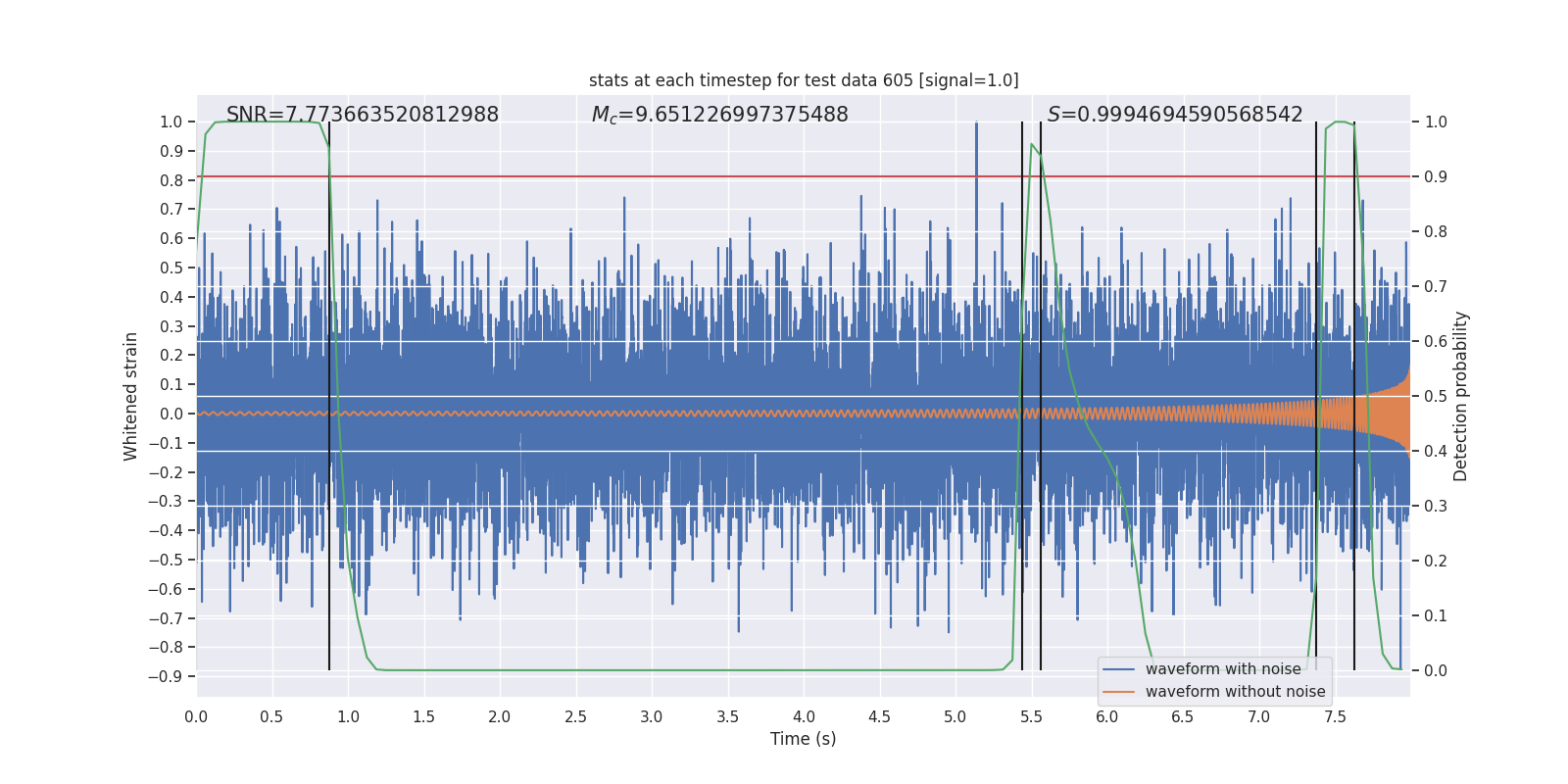The width and height of the screenshot is (1568, 784).
Task: Select the 'Time (s)' axis label
Action: pos(804,739)
